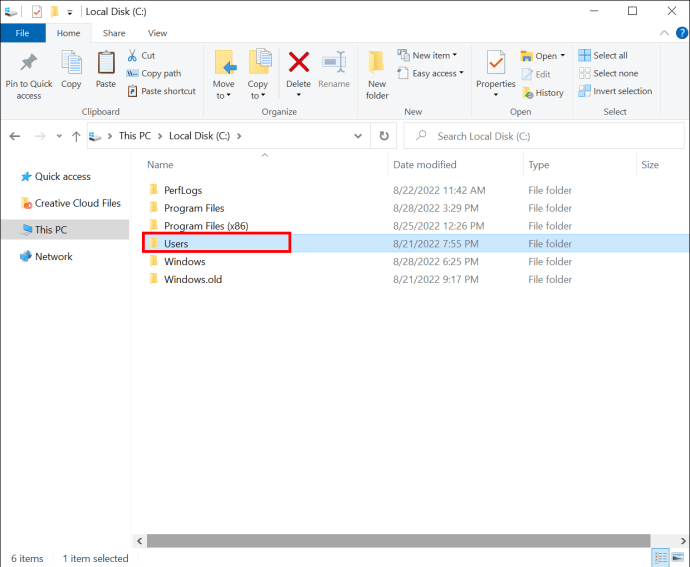The image size is (690, 567).
Task: Click the Rename icon
Action: point(334,62)
